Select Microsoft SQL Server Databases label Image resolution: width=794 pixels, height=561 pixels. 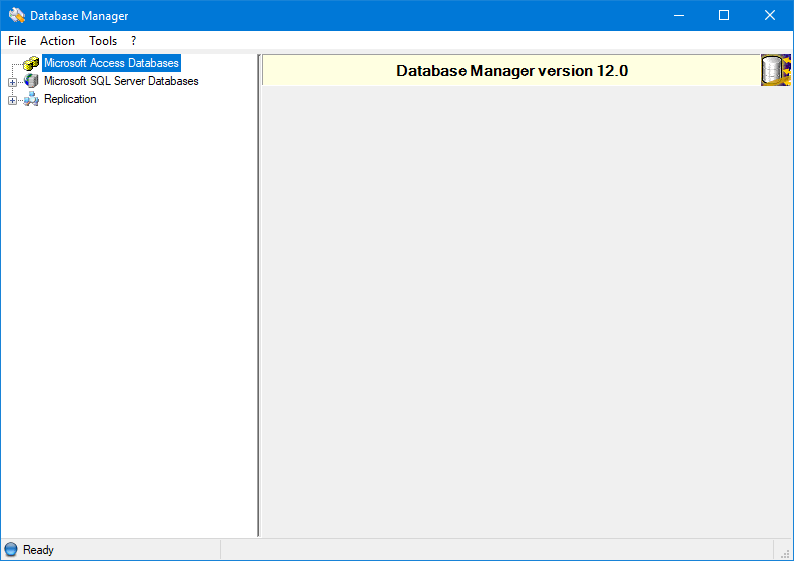pyautogui.click(x=121, y=81)
